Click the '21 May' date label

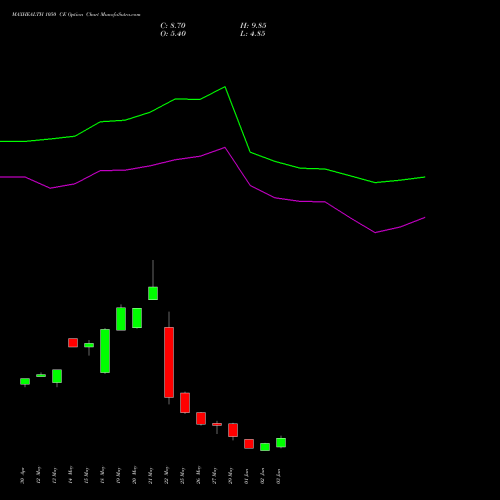[x=150, y=476]
